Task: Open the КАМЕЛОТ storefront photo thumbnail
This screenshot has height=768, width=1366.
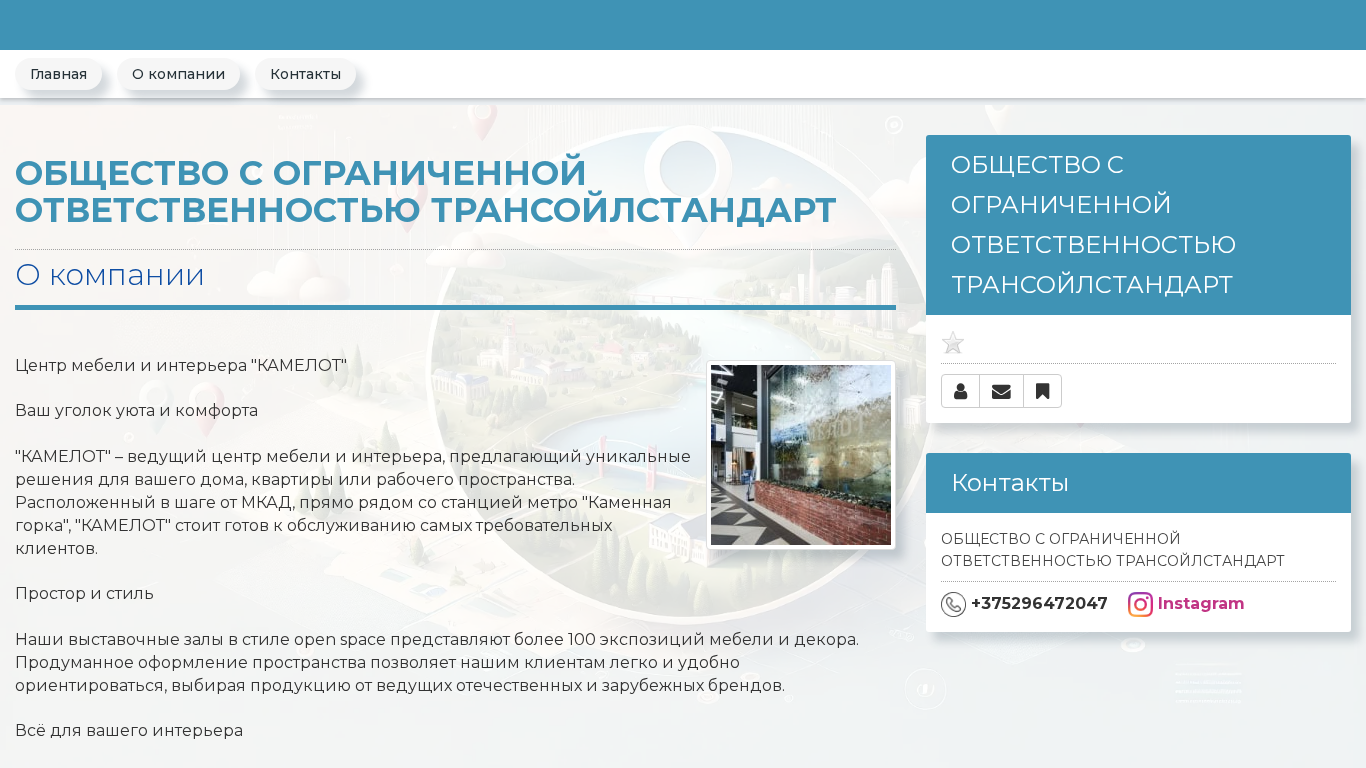Action: point(801,455)
